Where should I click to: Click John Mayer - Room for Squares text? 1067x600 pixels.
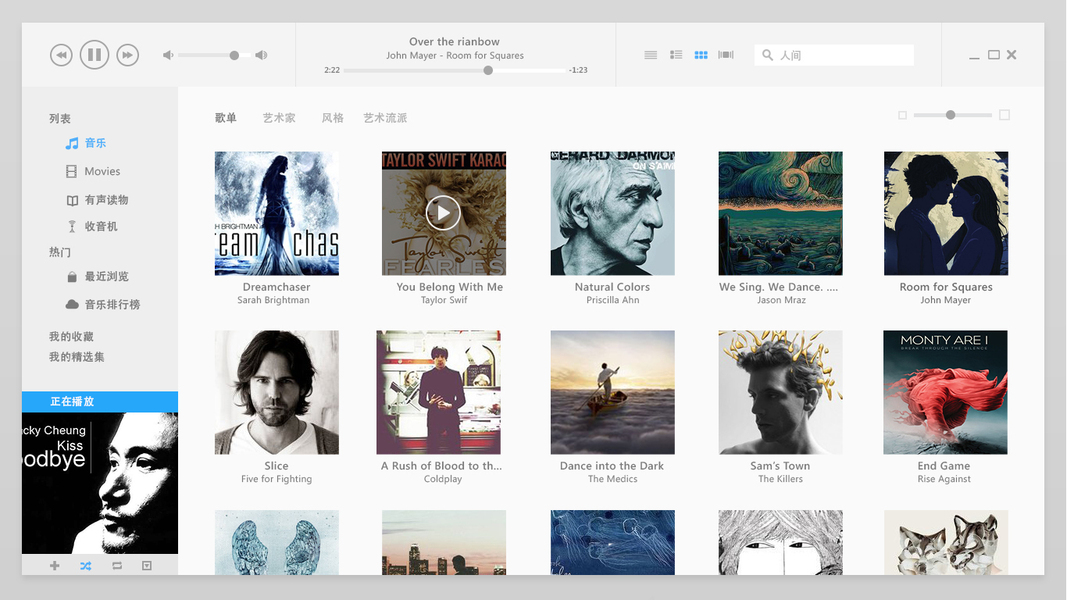[x=455, y=56]
